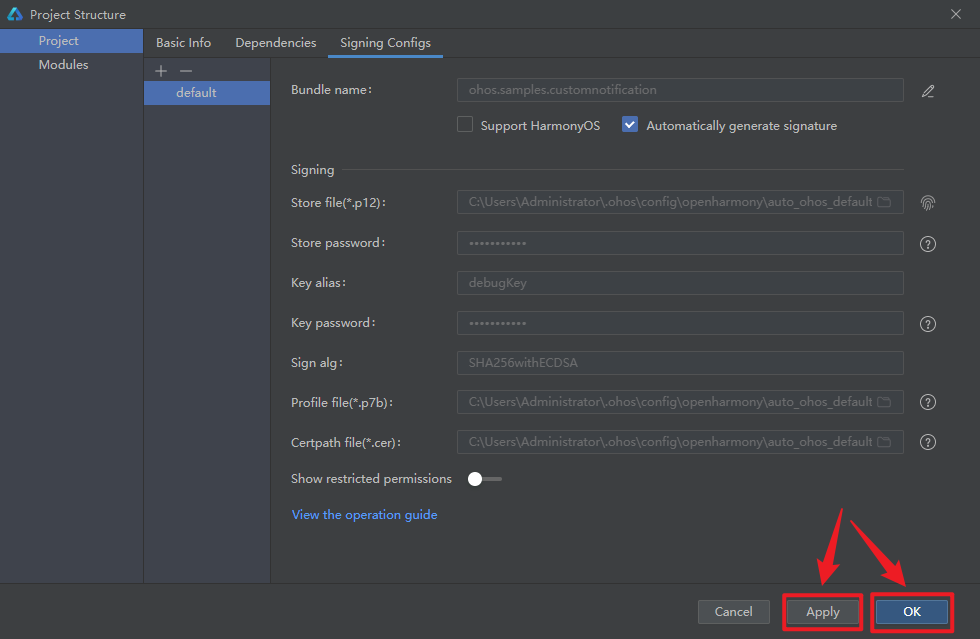This screenshot has height=639, width=980.
Task: Click the Bundle name input field
Action: point(680,90)
